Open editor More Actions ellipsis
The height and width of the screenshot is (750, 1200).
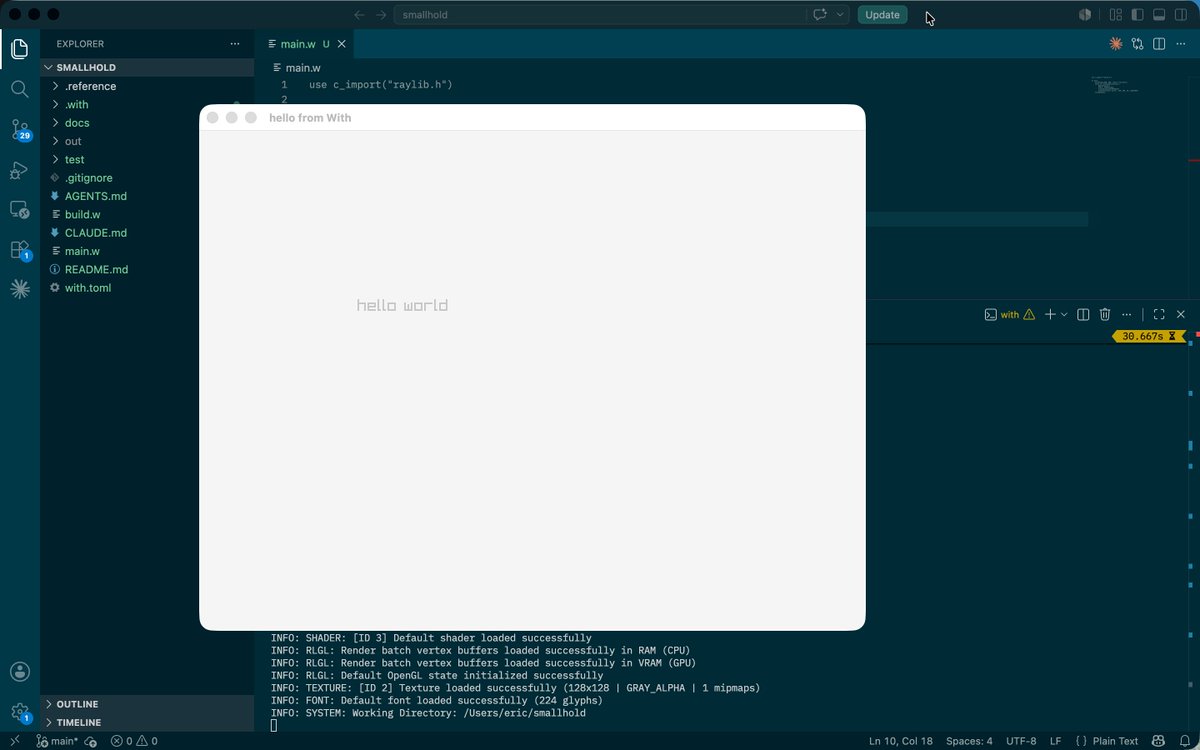tap(1181, 44)
